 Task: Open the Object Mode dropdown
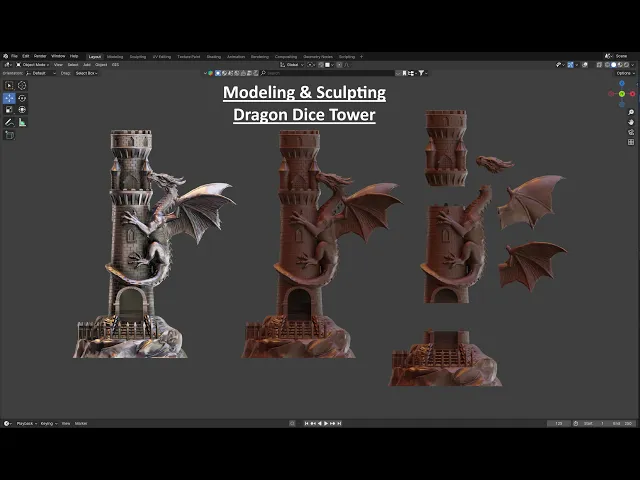pyautogui.click(x=33, y=64)
